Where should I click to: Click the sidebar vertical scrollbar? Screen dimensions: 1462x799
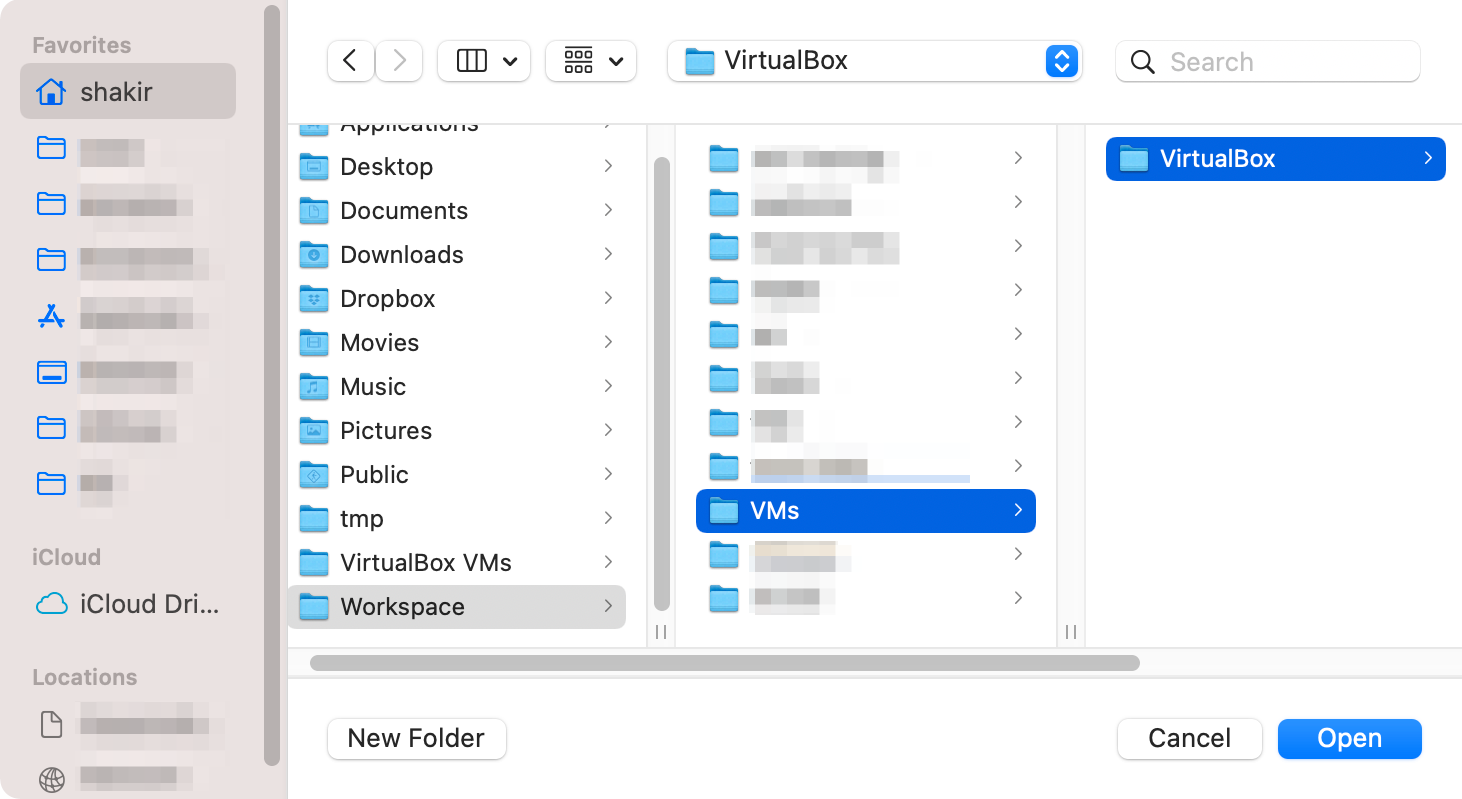coord(272,385)
